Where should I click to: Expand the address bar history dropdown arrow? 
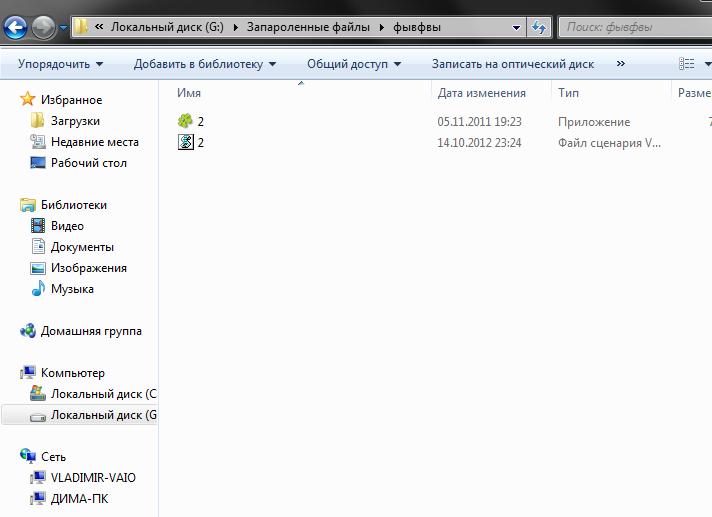(516, 27)
